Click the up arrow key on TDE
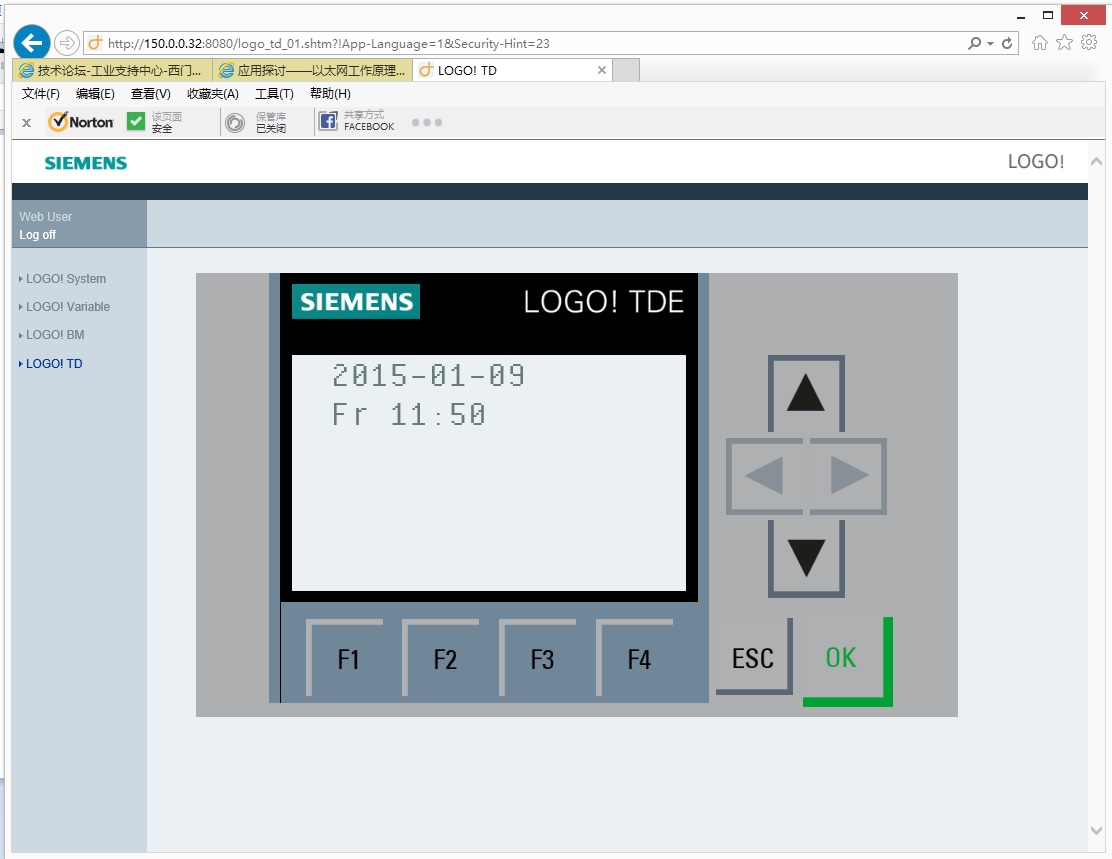1112x859 pixels. [x=806, y=394]
